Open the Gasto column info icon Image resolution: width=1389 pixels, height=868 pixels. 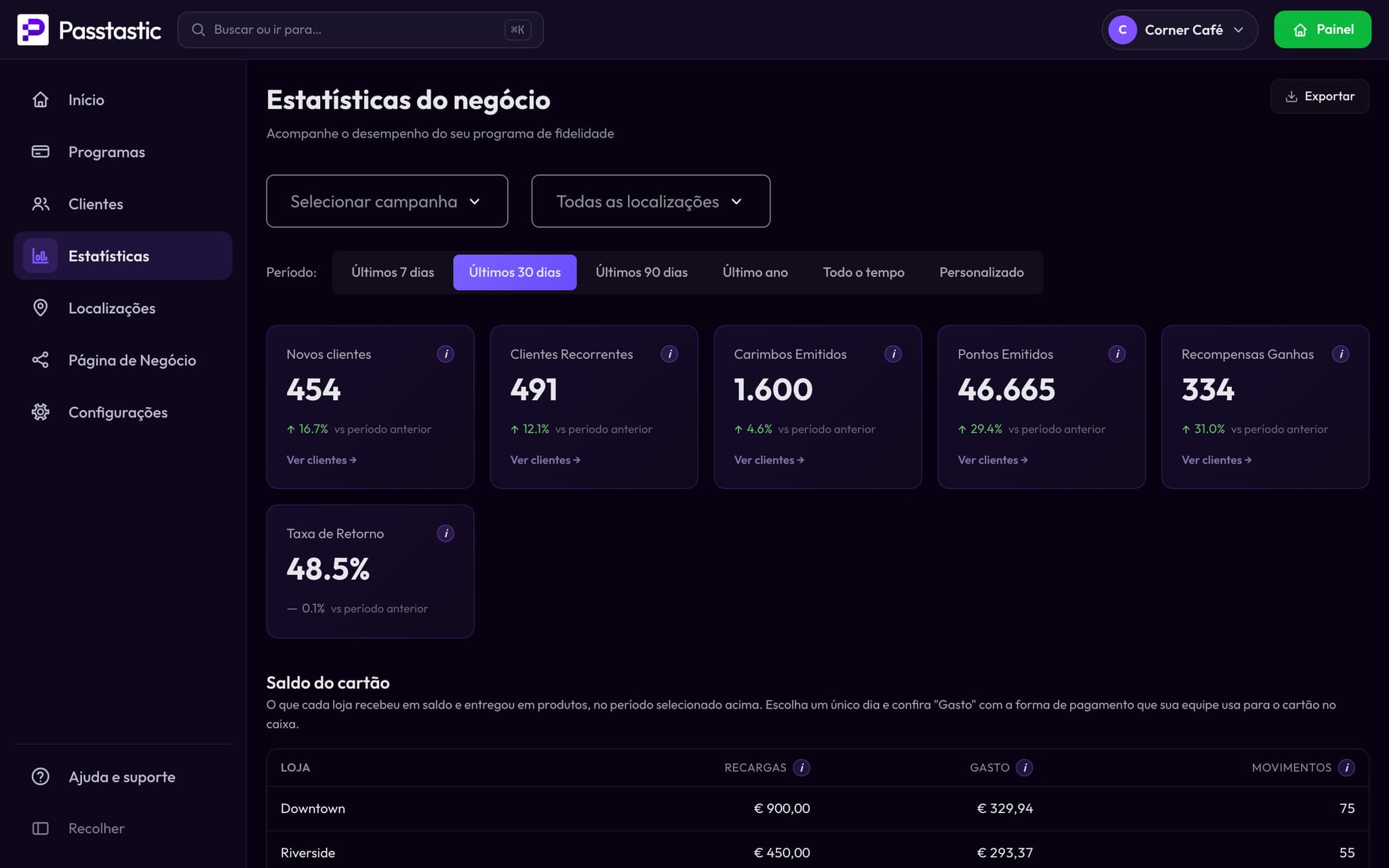tap(1025, 768)
